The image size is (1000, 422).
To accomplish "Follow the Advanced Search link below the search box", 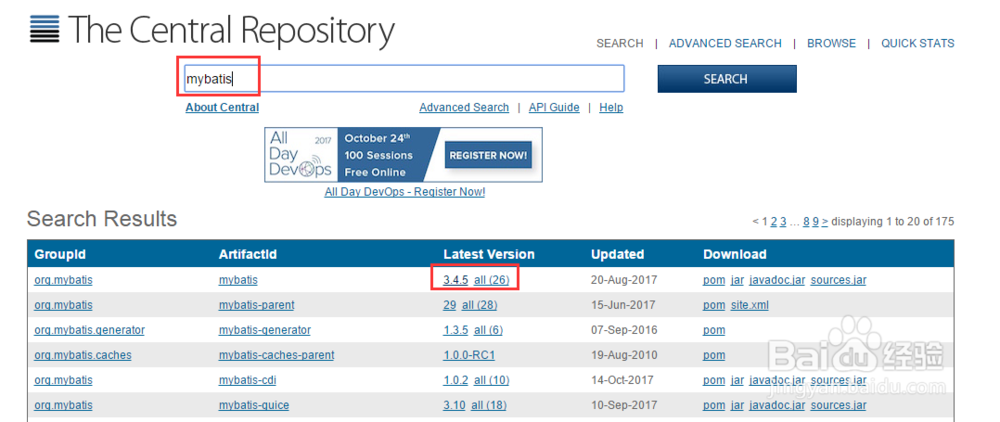I will click(464, 107).
